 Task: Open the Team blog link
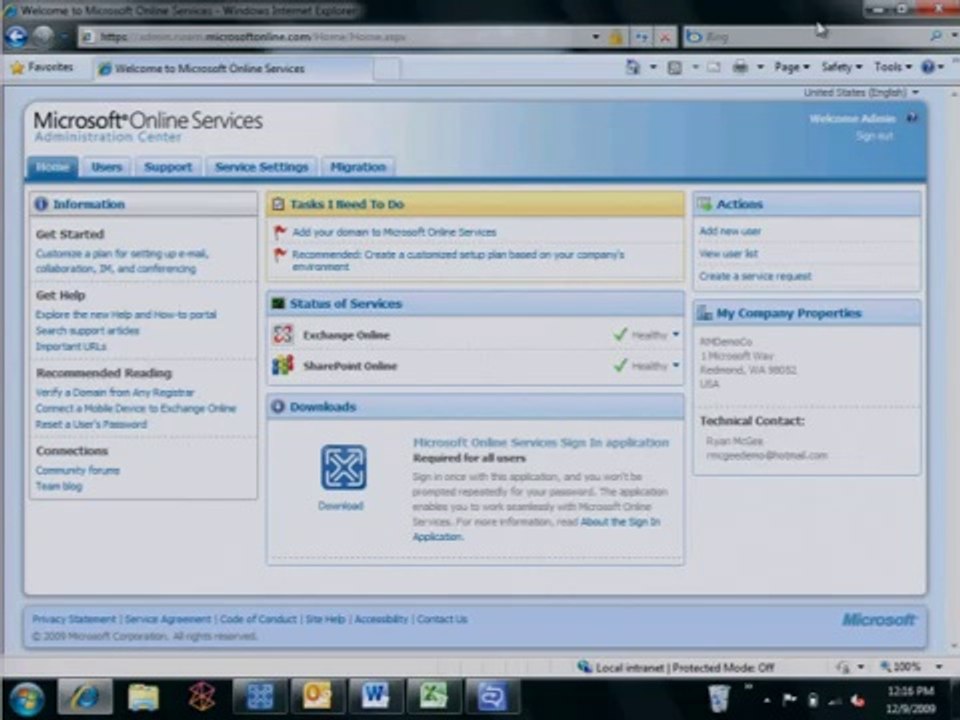pos(58,486)
